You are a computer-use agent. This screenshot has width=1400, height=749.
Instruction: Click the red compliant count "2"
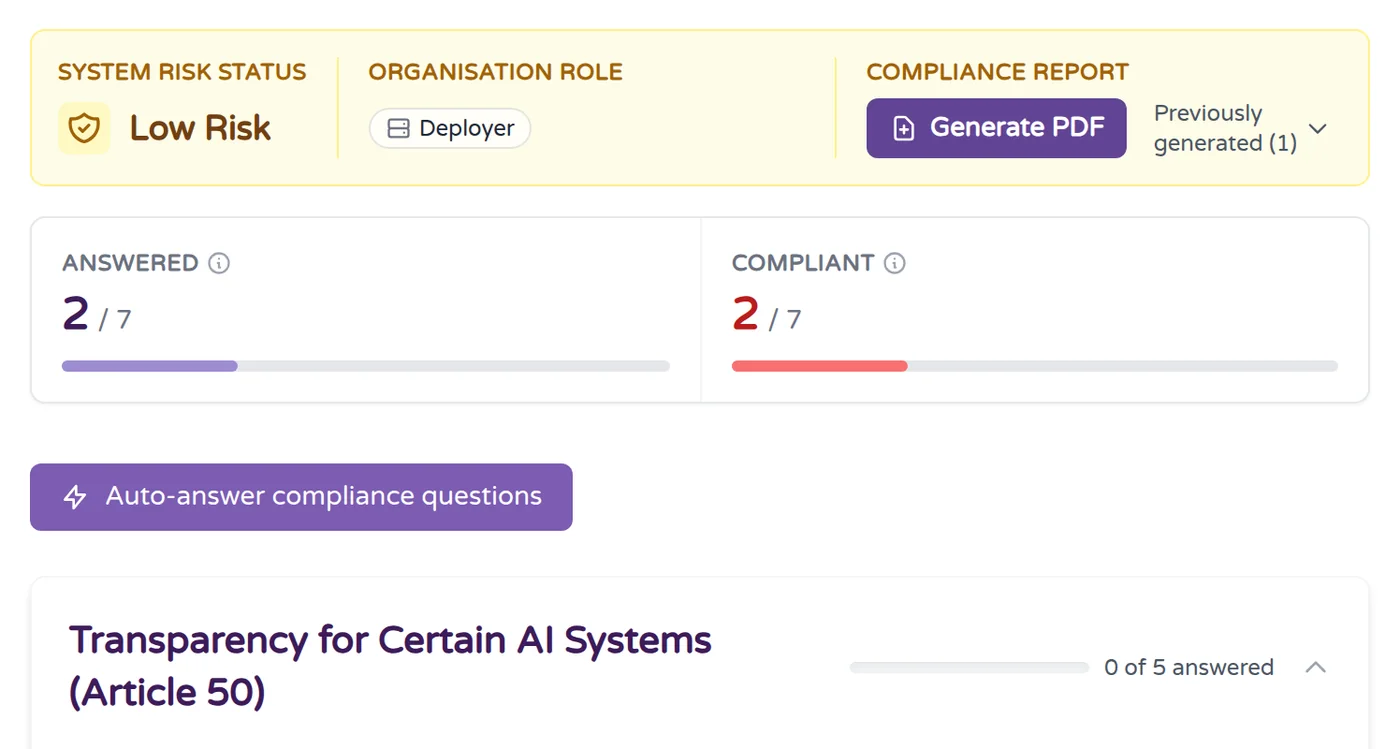coord(746,314)
